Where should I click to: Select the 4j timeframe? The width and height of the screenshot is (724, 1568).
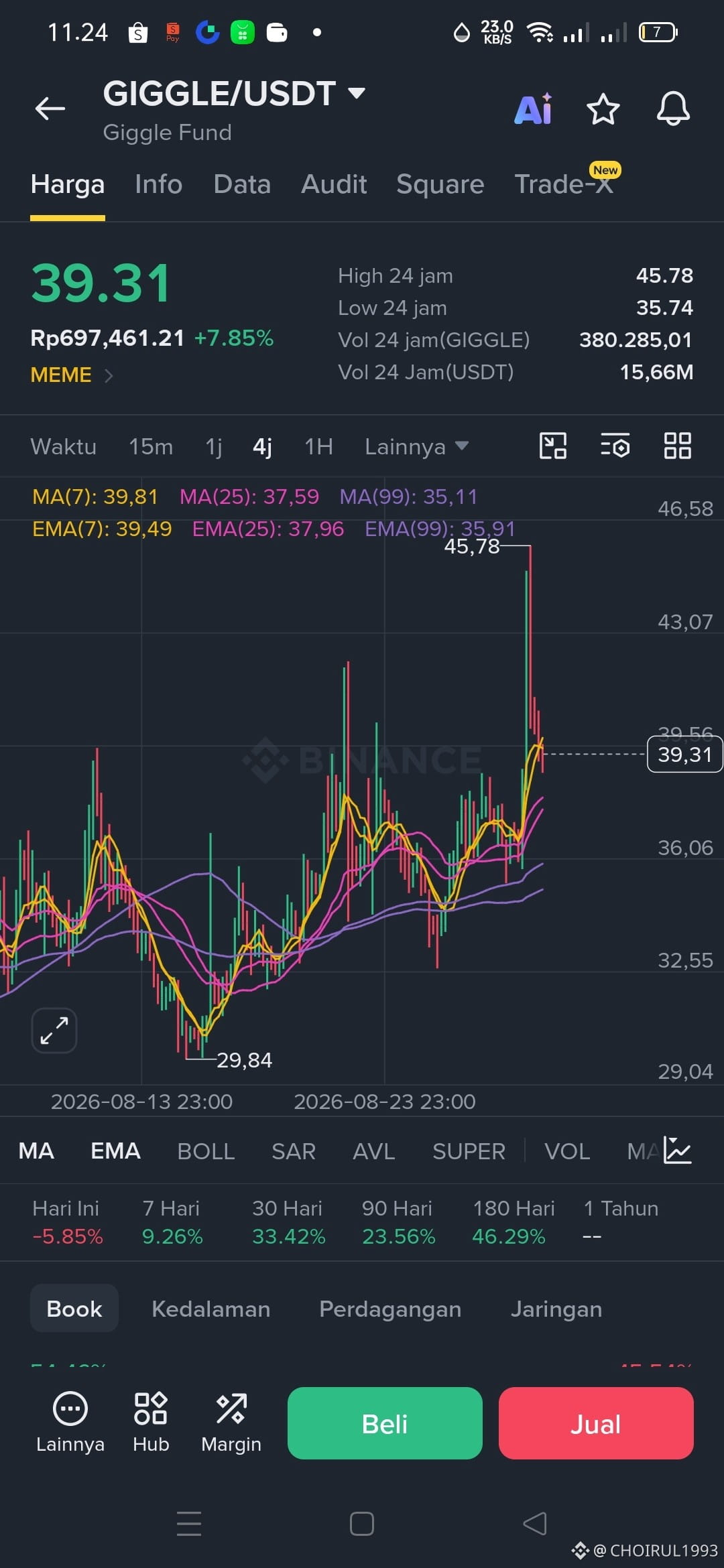click(263, 446)
